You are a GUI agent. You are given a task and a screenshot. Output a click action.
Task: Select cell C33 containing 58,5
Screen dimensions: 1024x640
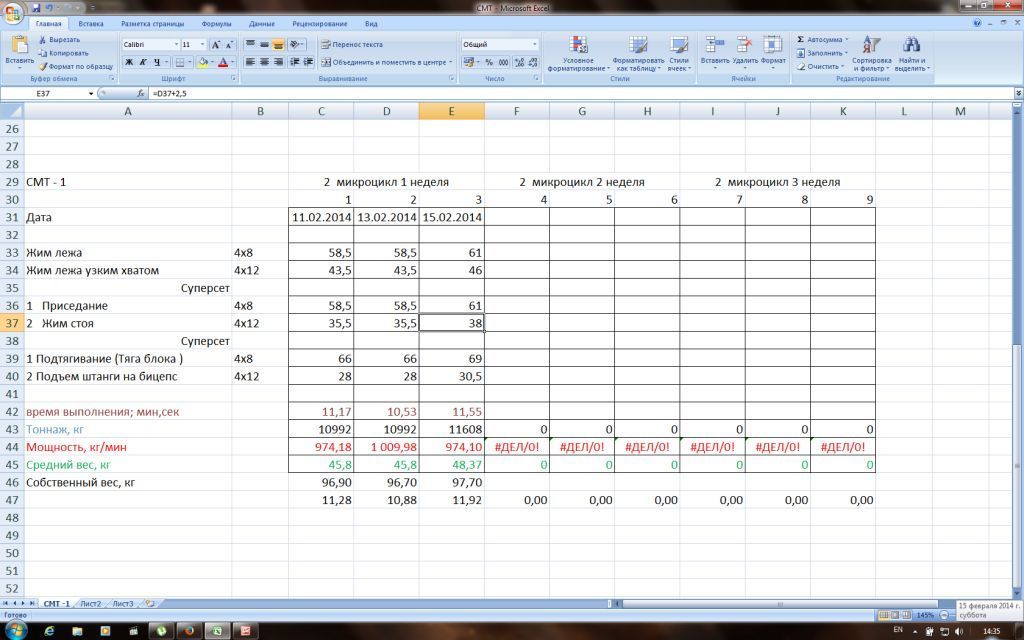coord(321,253)
